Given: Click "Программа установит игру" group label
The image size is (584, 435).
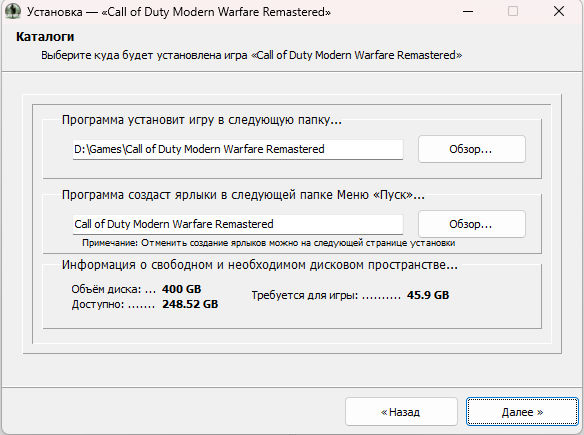Looking at the screenshot, I should pyautogui.click(x=202, y=120).
